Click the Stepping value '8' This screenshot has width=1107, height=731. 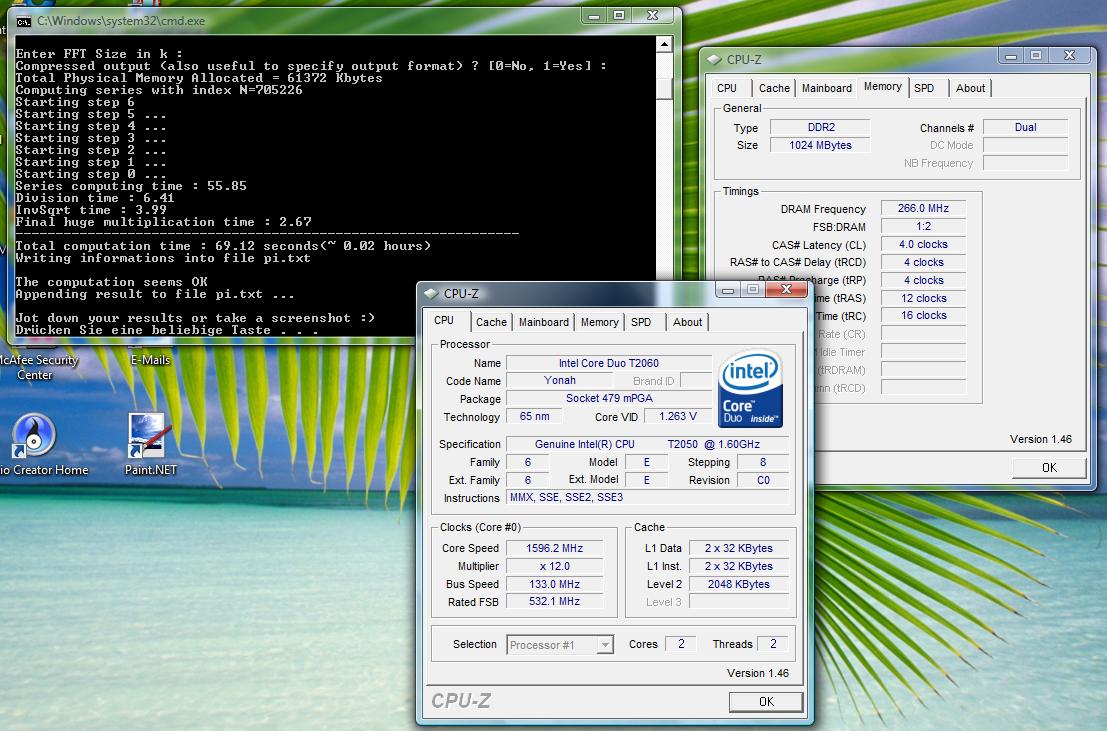point(763,462)
